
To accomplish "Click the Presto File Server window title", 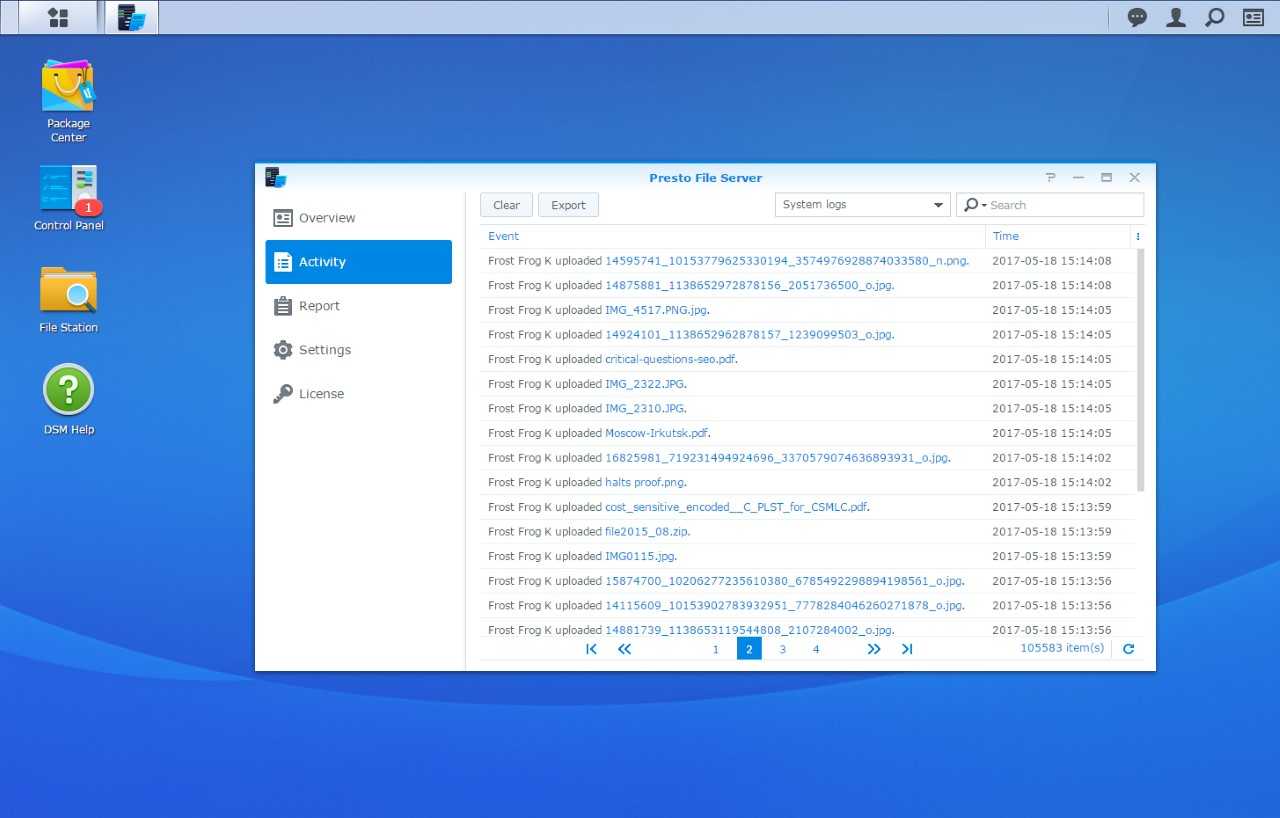I will coord(705,178).
